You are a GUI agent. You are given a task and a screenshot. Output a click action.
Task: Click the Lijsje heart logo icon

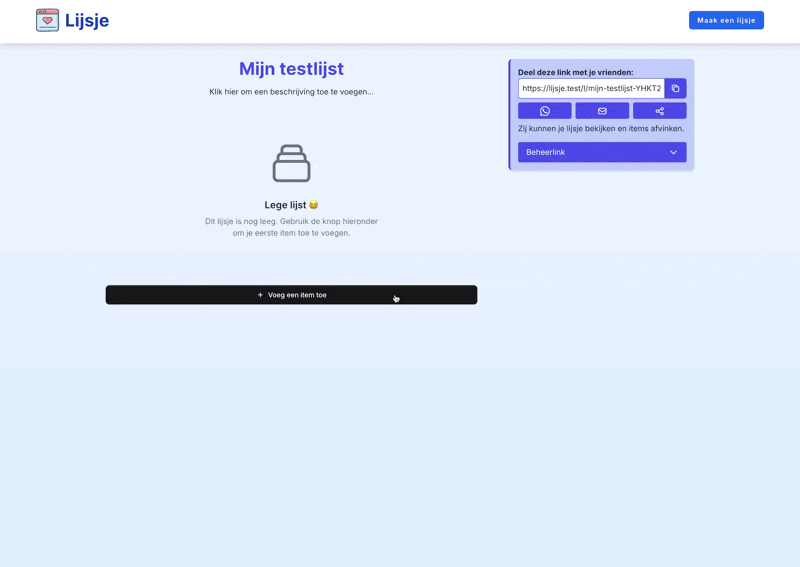47,20
